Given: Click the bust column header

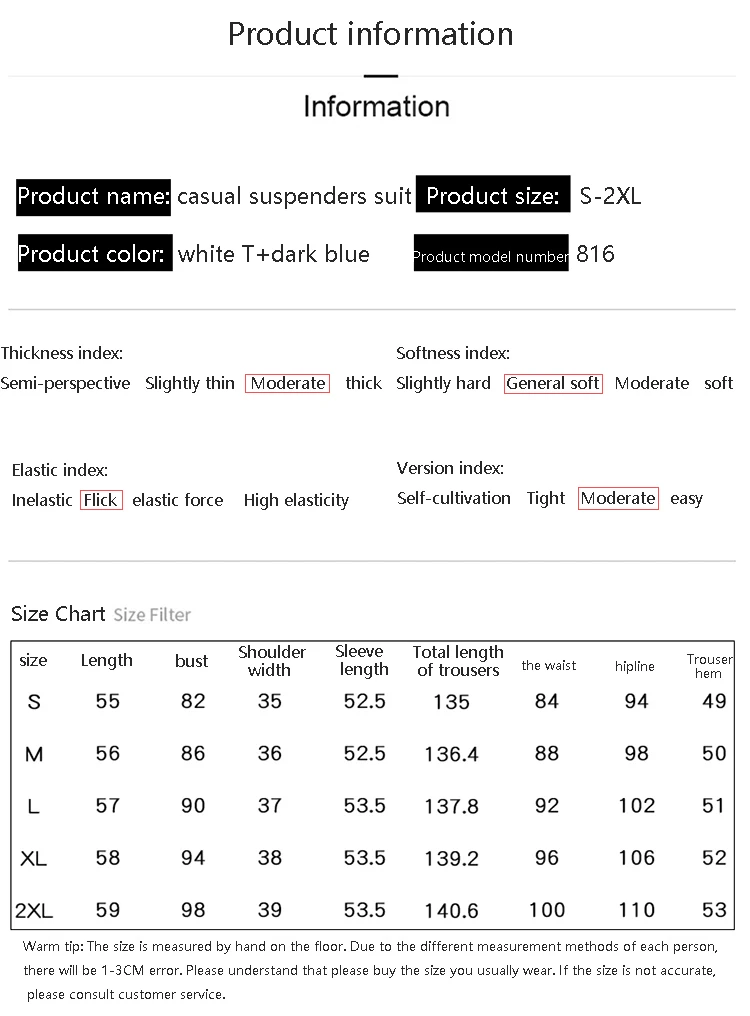Looking at the screenshot, I should [191, 660].
